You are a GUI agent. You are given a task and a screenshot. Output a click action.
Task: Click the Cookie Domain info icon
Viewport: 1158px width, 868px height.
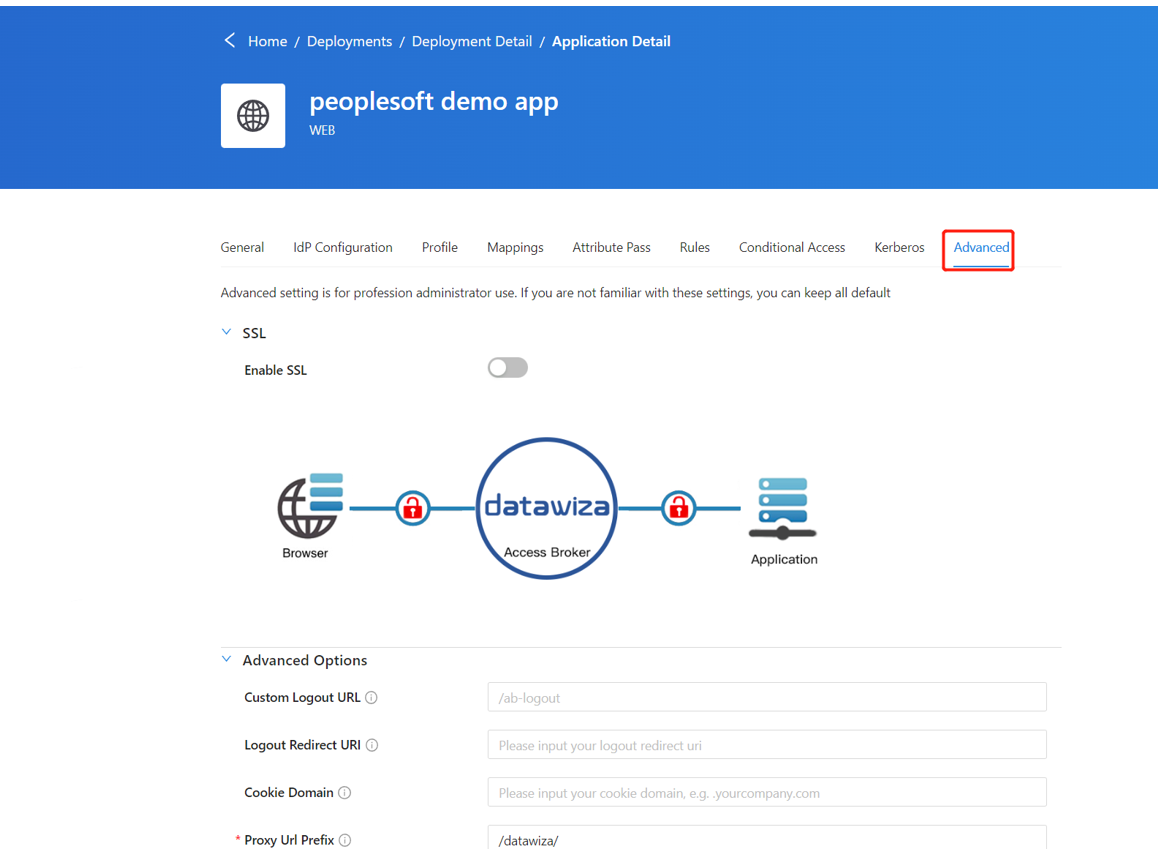click(344, 792)
